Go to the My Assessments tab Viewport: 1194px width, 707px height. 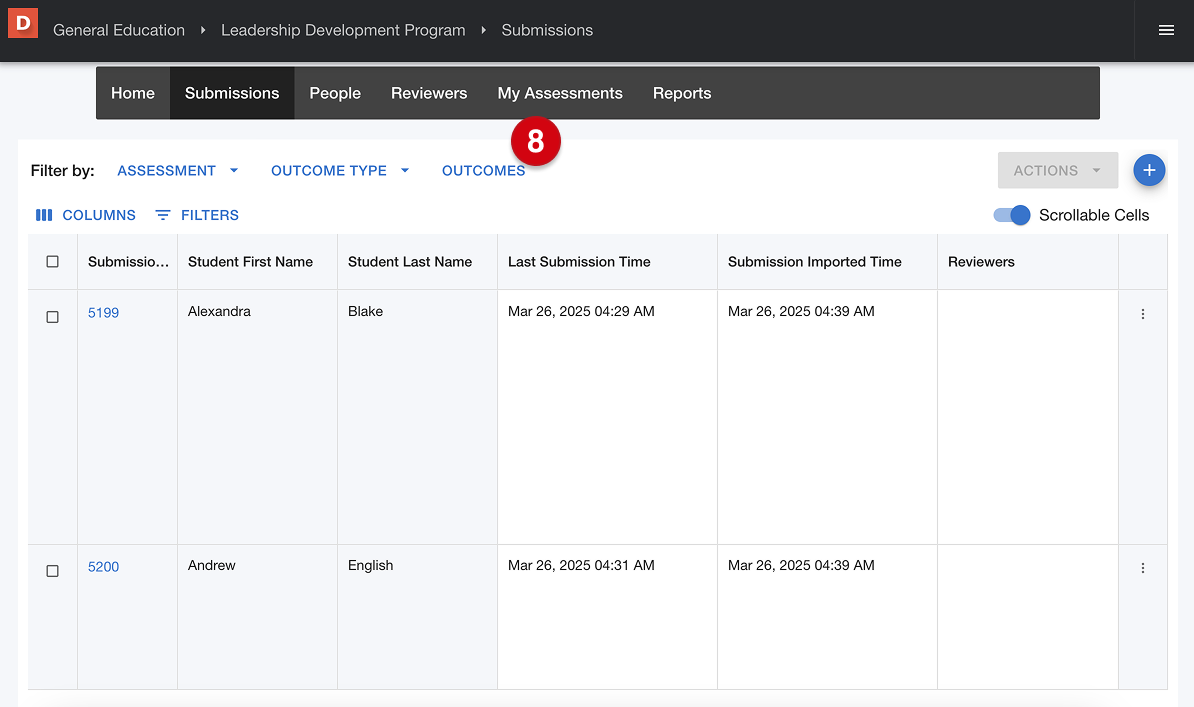coord(560,93)
